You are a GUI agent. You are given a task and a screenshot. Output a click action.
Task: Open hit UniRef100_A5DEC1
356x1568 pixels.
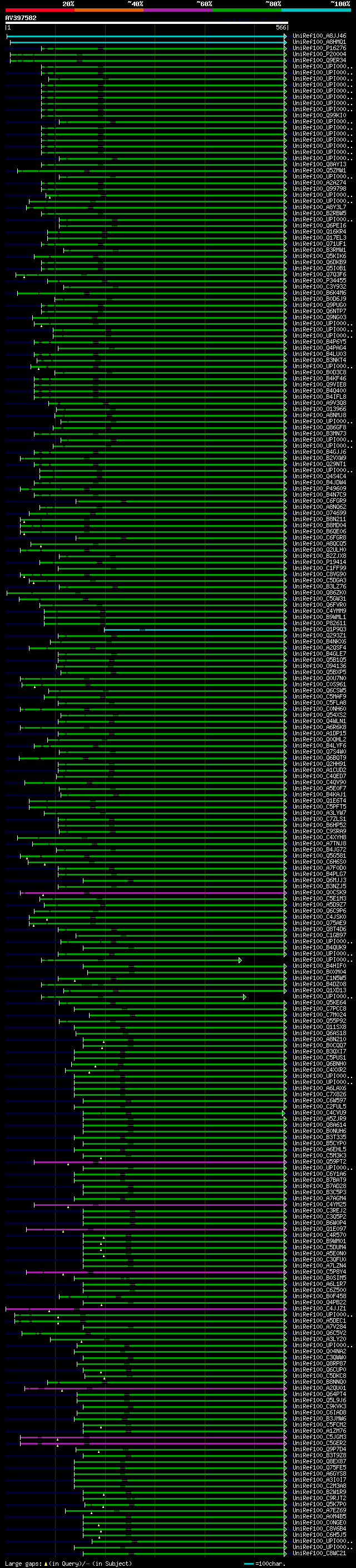click(x=319, y=1320)
